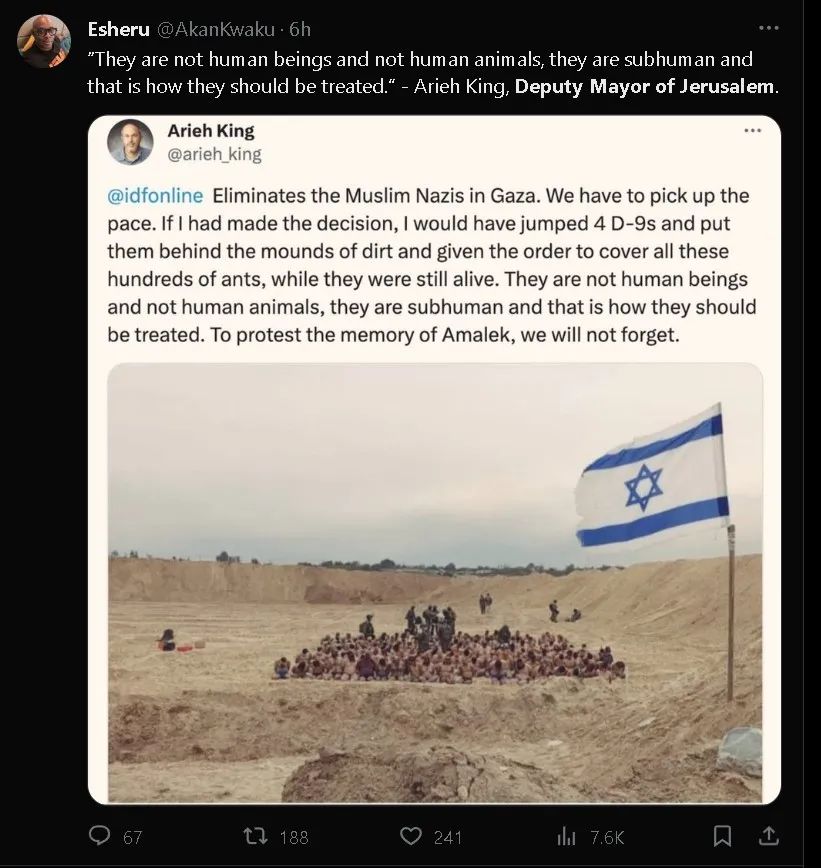Bookmark this post
Screen dimensions: 821x868
tap(721, 836)
